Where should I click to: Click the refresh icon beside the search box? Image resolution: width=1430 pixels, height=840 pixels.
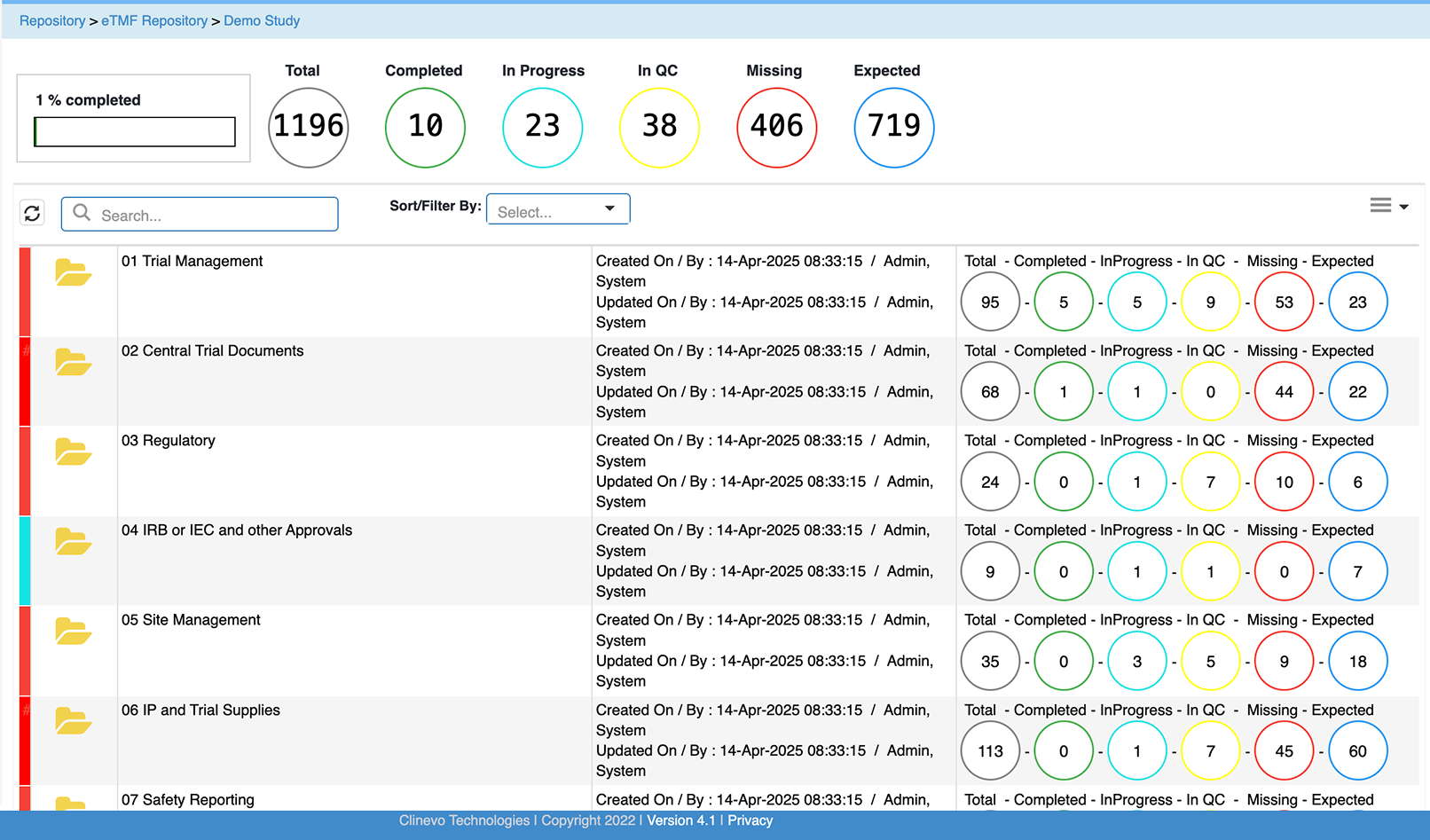(x=32, y=213)
